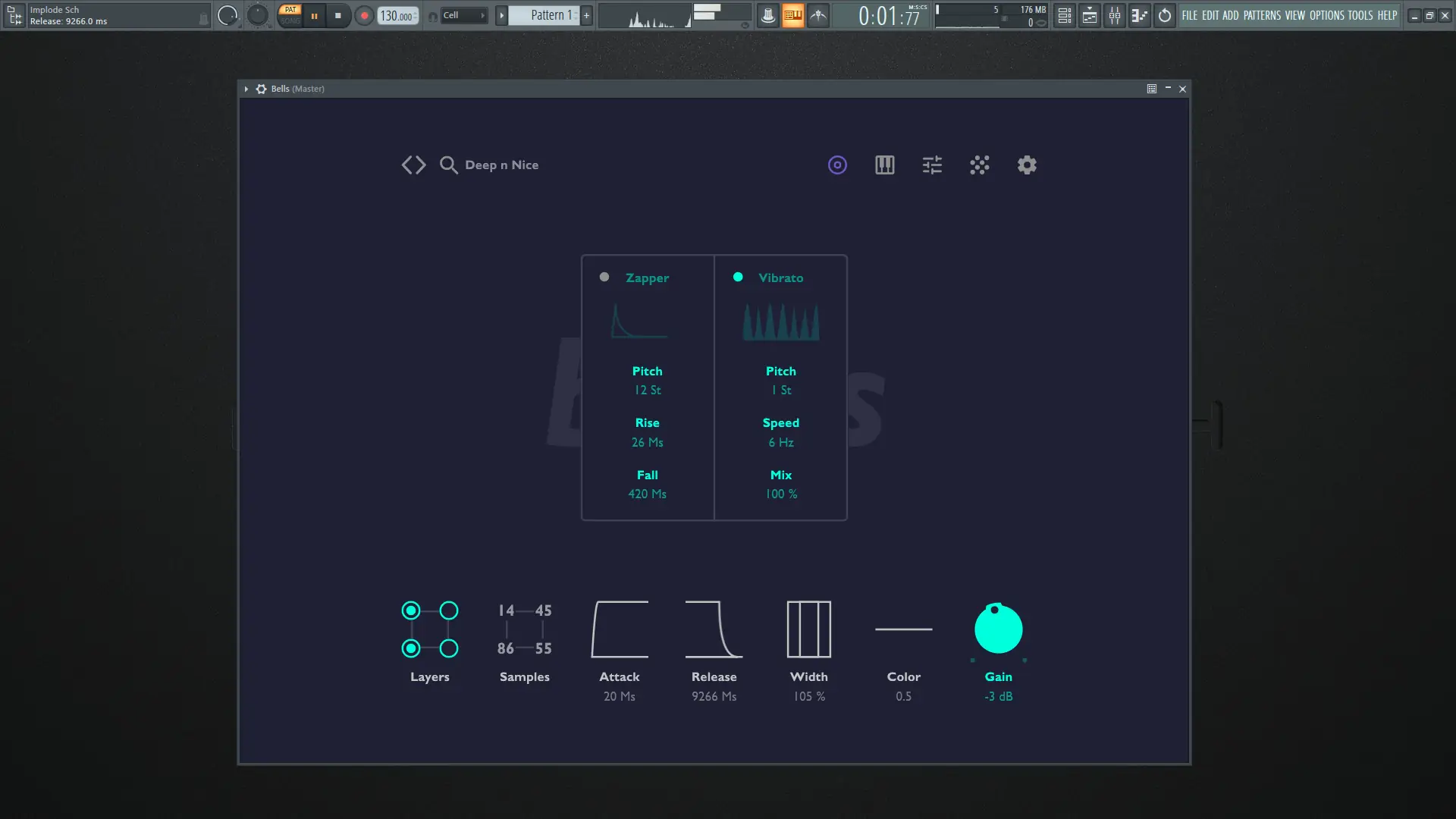
Task: Click the tempo field showing 130.000
Action: (x=397, y=15)
